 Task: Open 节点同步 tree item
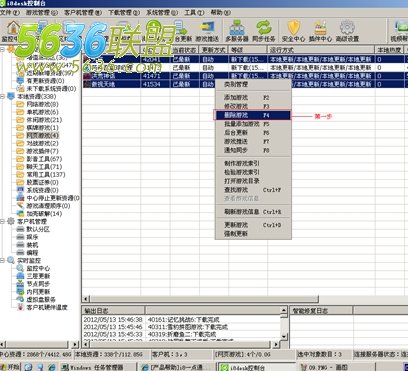pyautogui.click(x=33, y=284)
